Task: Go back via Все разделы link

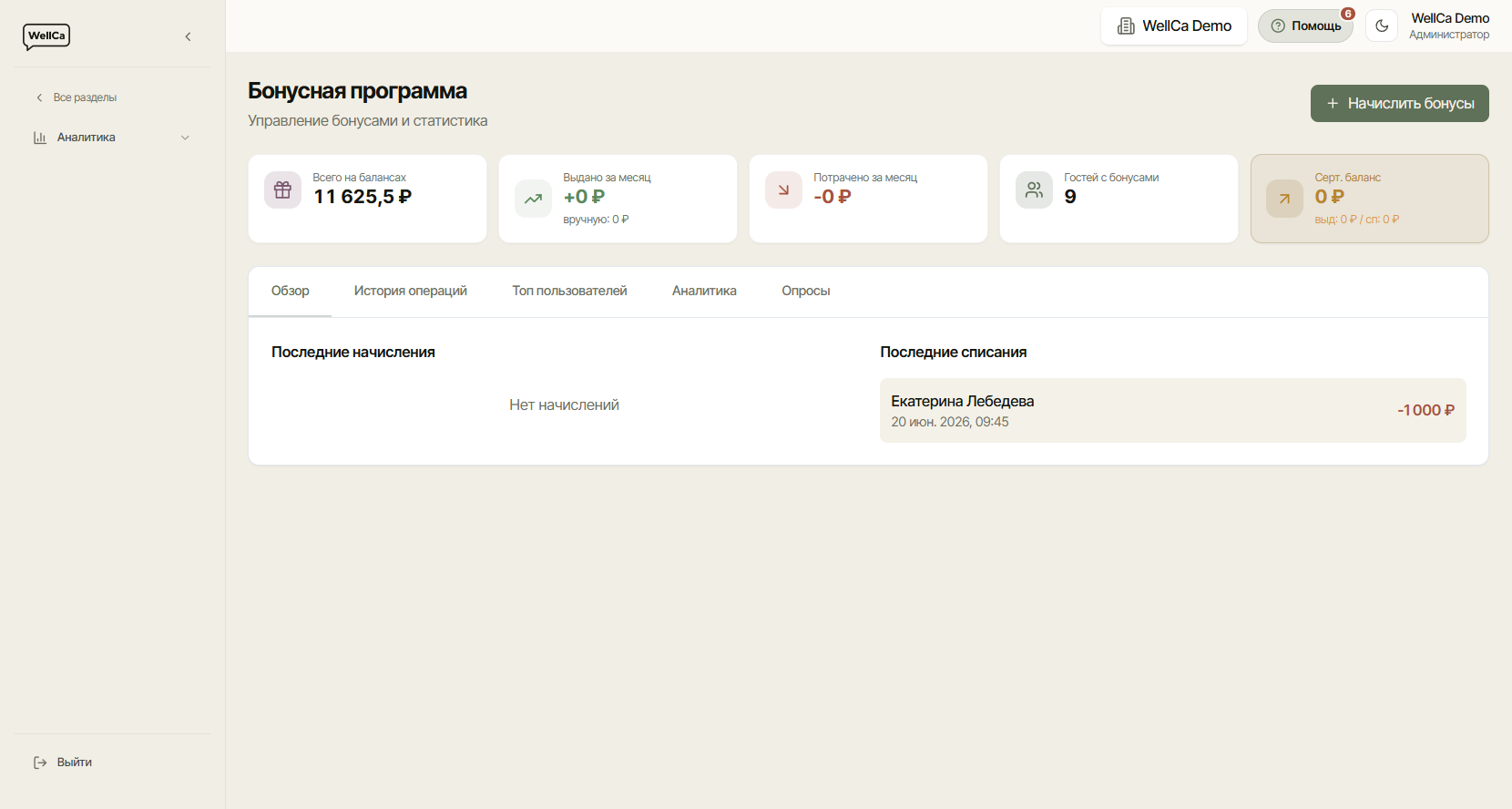Action: click(x=77, y=97)
